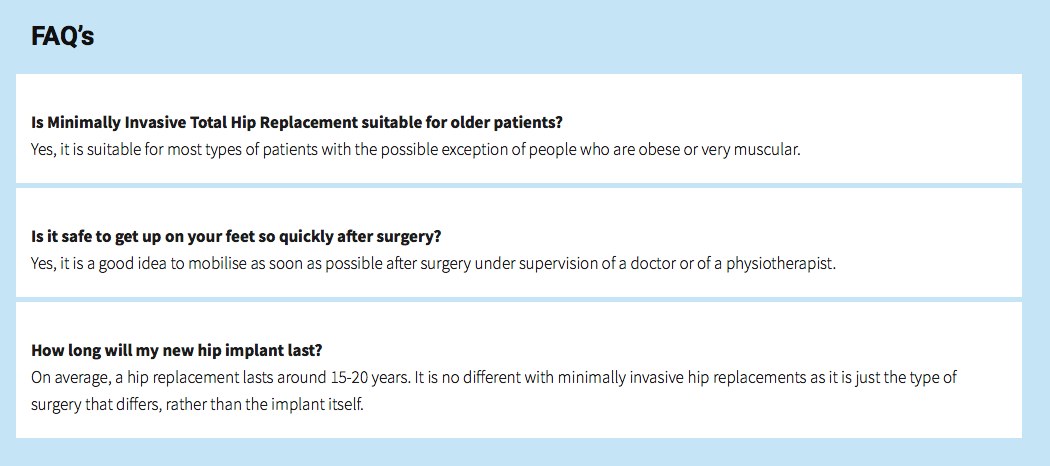Expand the question about older patients' suitability
Viewport: 1050px width, 466px height.
pos(297,123)
